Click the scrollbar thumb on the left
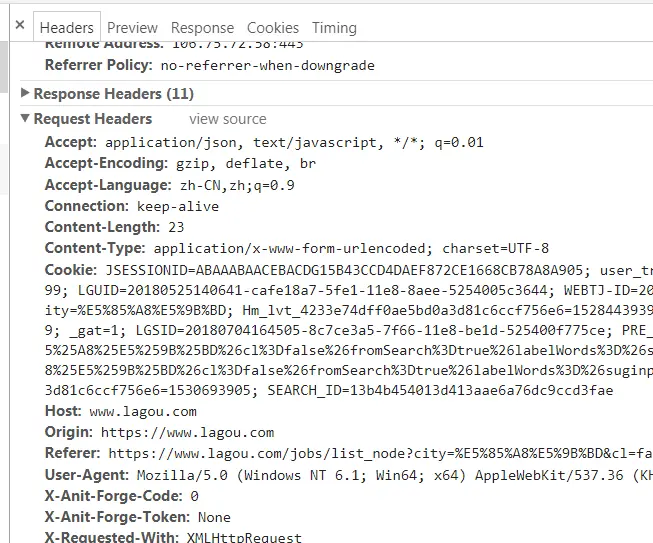This screenshot has height=543, width=653. click(x=4, y=67)
